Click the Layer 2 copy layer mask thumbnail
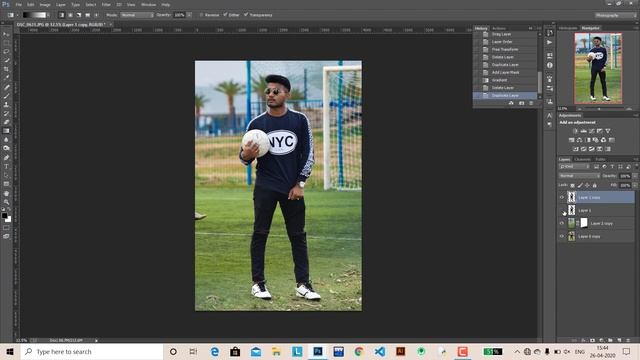Viewport: 640px width, 360px height. click(x=584, y=223)
